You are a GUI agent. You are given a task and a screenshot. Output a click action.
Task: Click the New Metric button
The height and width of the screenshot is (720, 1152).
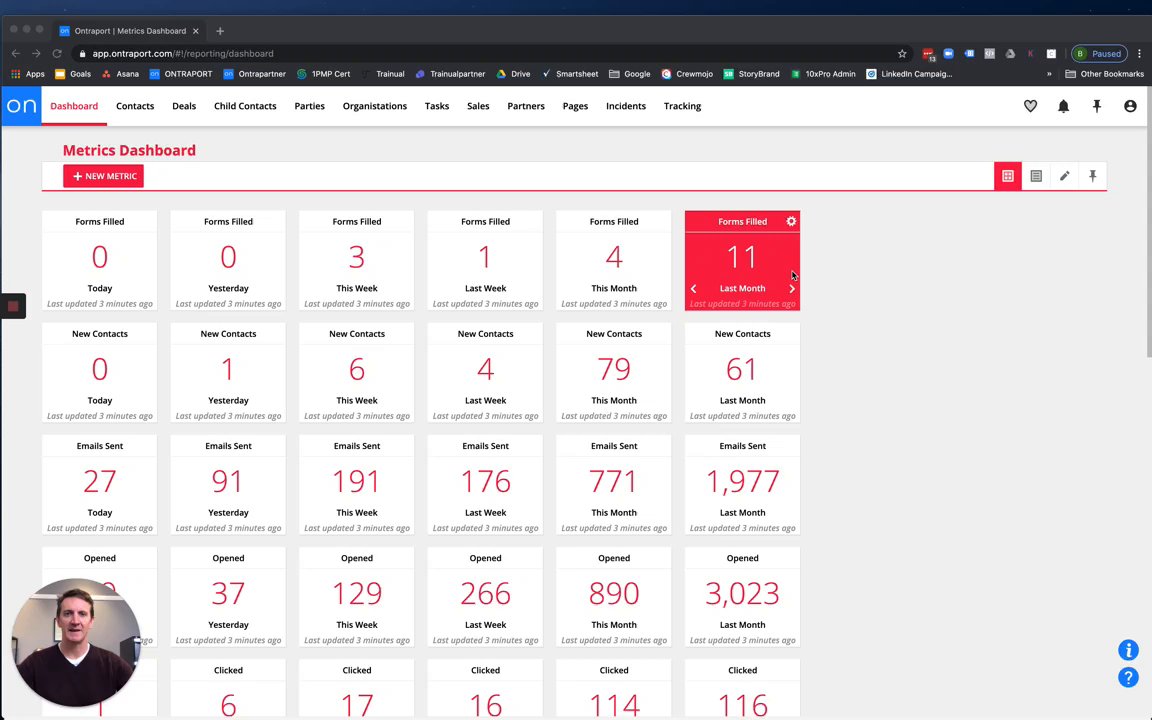click(x=104, y=176)
